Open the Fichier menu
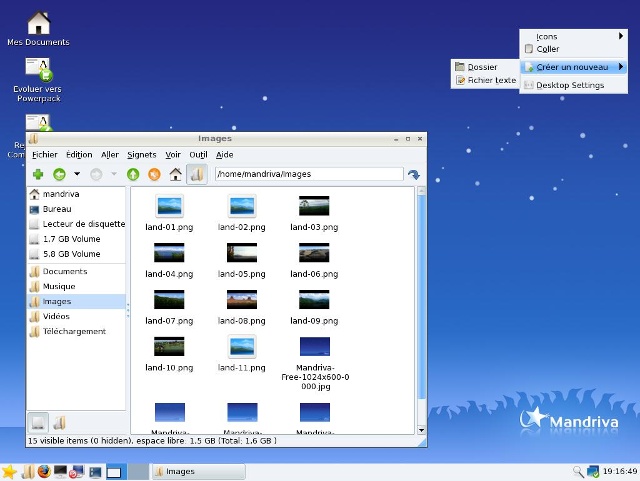 (x=45, y=155)
